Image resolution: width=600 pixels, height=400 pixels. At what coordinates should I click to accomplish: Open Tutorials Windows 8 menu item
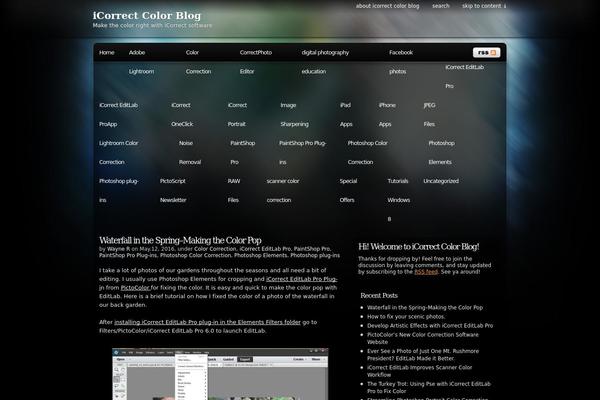(x=398, y=200)
